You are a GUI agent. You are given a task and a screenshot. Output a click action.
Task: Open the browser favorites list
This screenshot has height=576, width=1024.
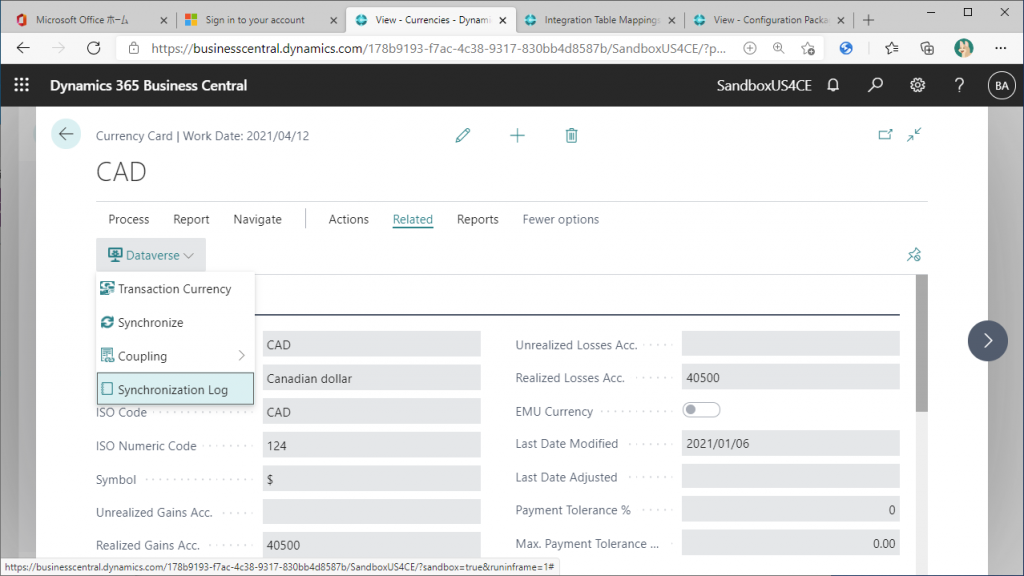click(891, 48)
